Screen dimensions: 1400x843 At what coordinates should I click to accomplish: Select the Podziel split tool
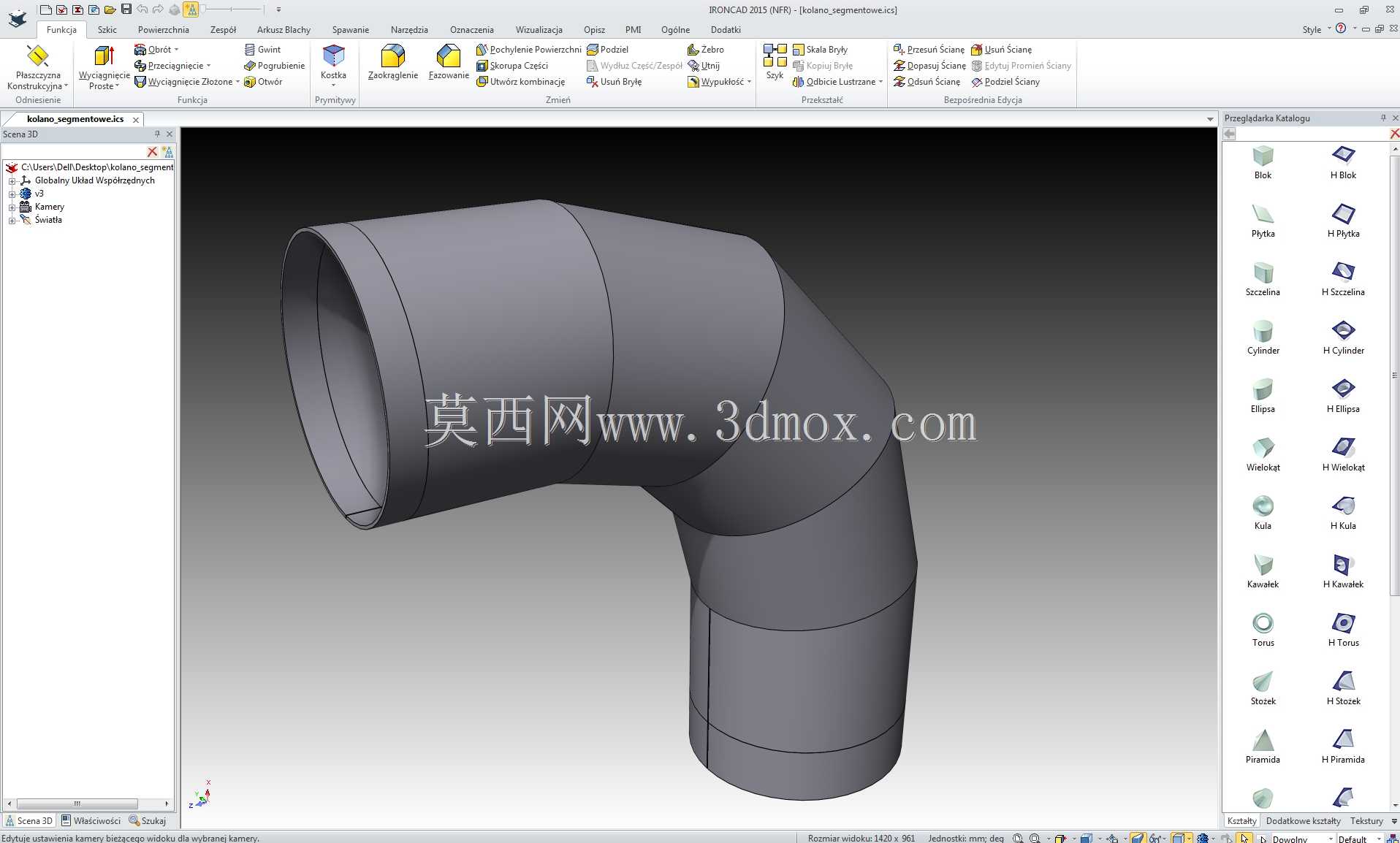point(607,50)
